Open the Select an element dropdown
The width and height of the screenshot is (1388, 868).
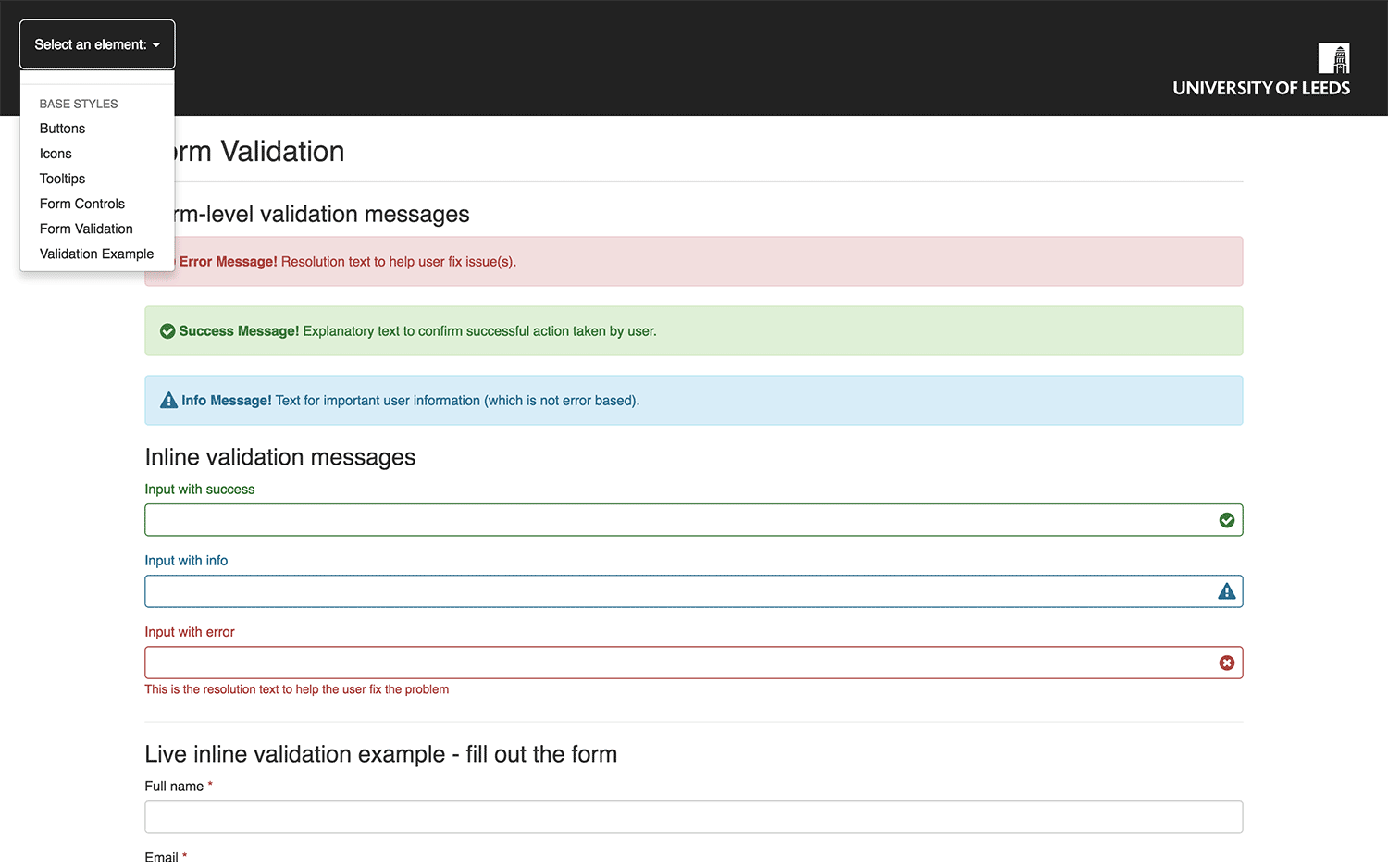[x=96, y=43]
